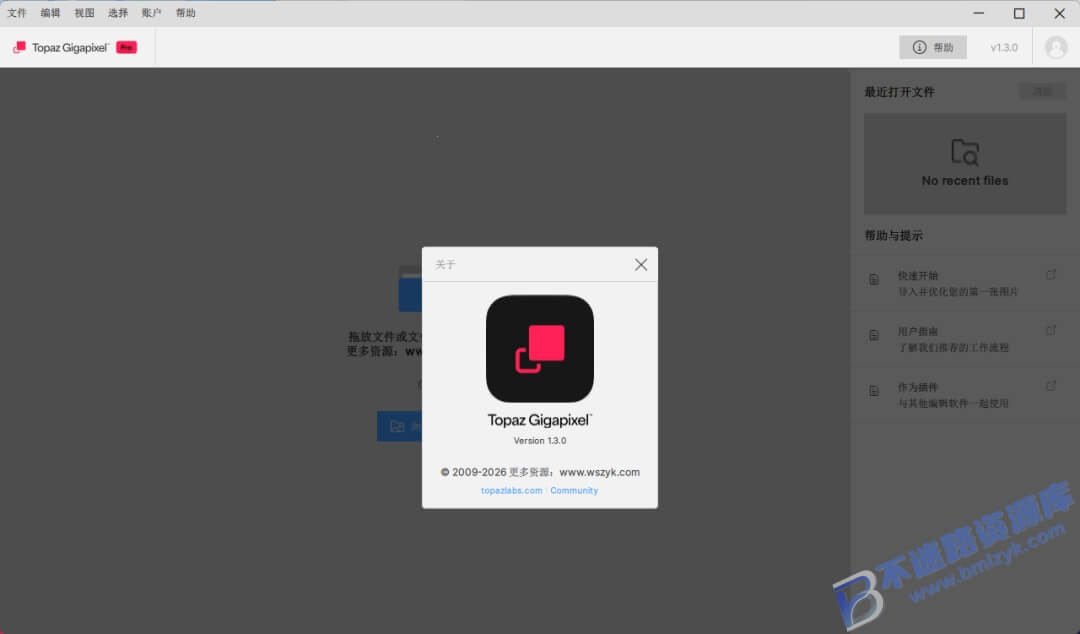Open the 帮助 menu in the menu bar
Screen dimensions: 1080x634
tap(185, 13)
